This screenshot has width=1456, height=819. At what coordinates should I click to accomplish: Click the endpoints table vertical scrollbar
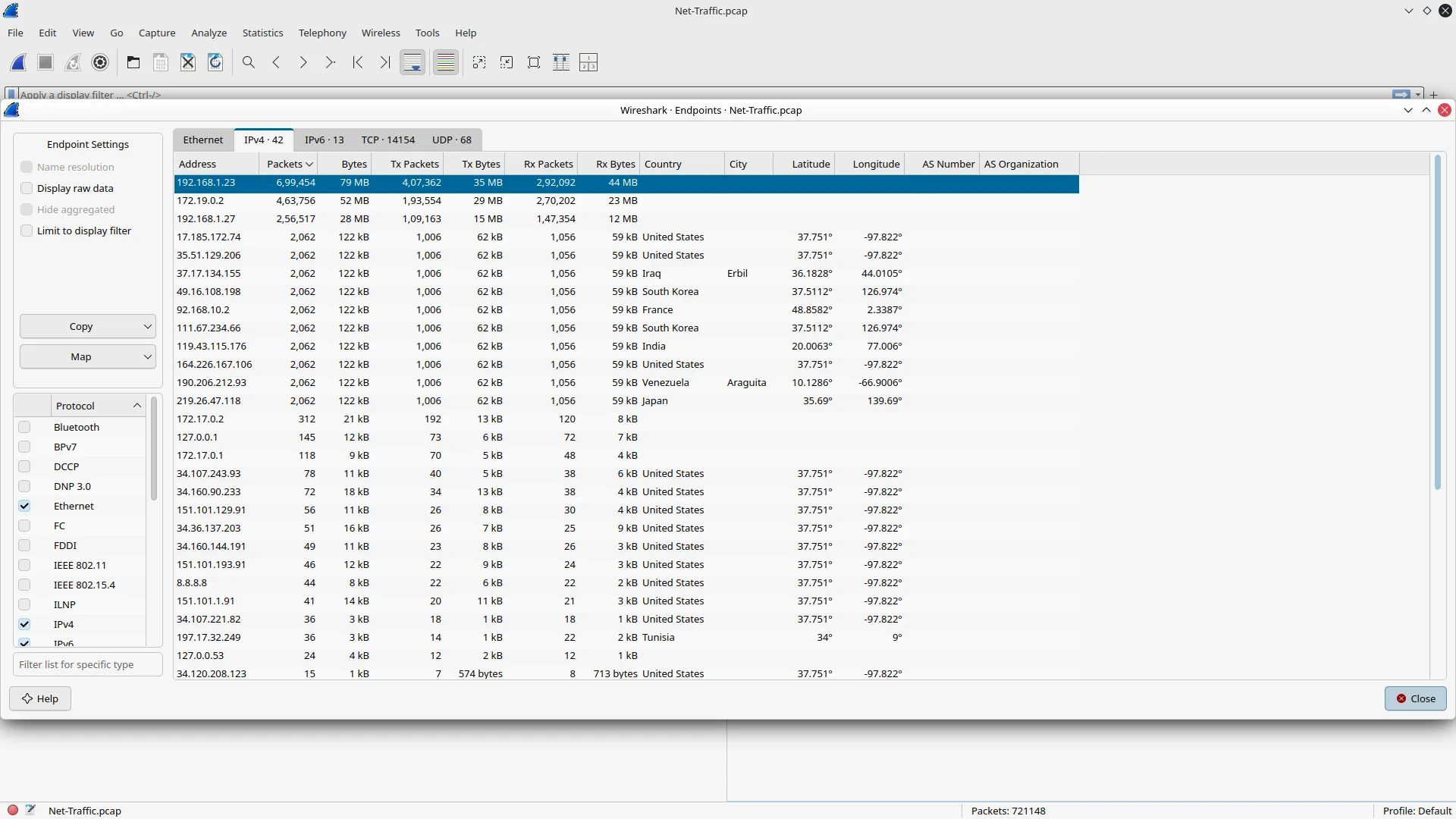(x=1437, y=322)
